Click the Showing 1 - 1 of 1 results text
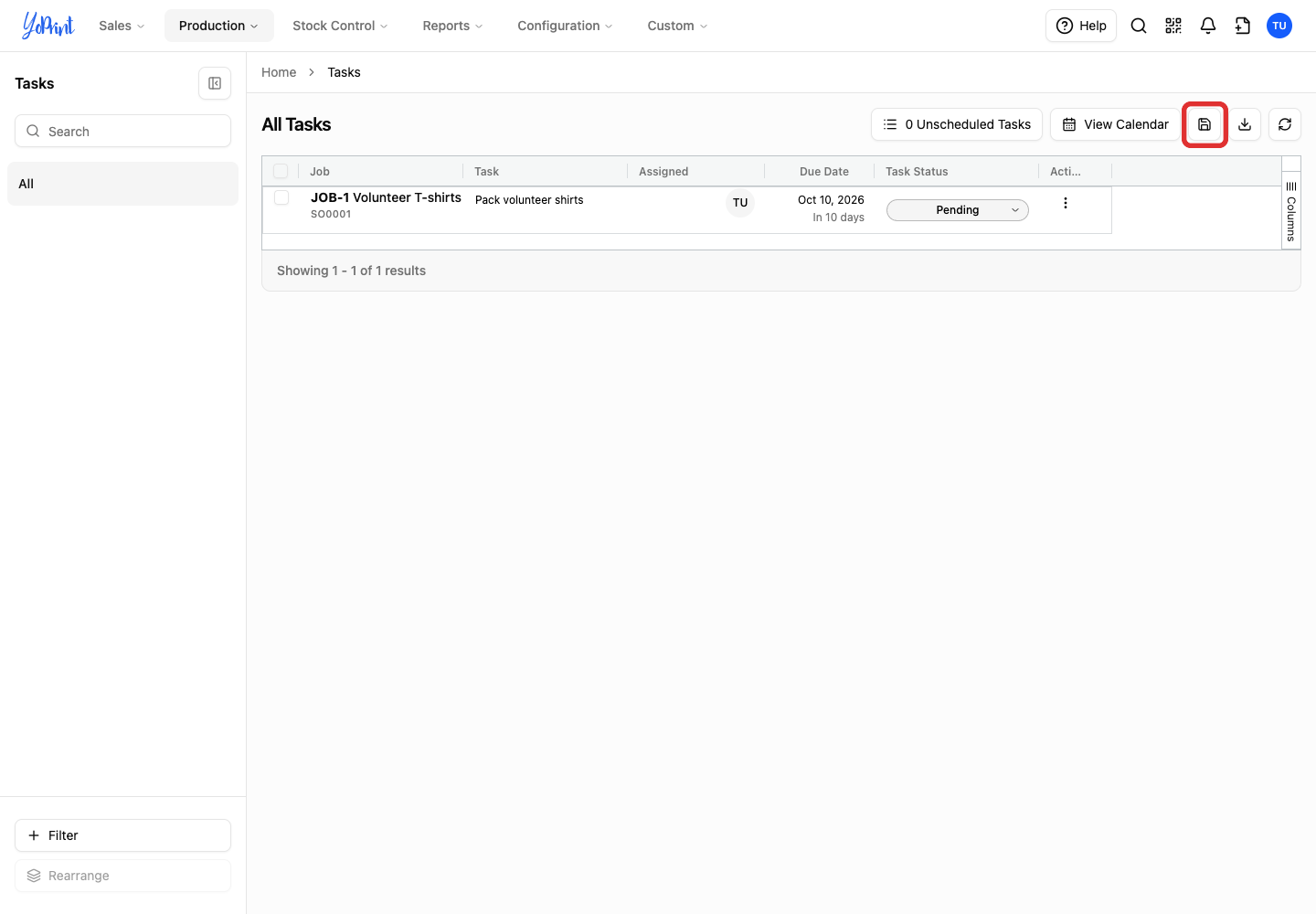Screen dimensions: 1316x914 (352, 271)
